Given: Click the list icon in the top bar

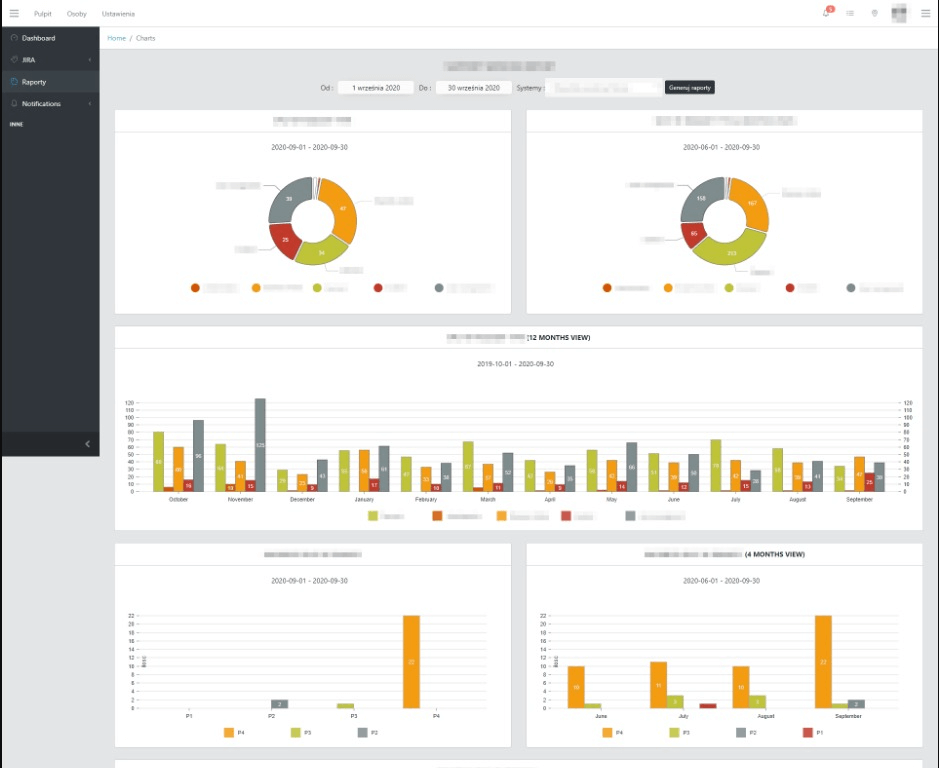Looking at the screenshot, I should pos(850,13).
